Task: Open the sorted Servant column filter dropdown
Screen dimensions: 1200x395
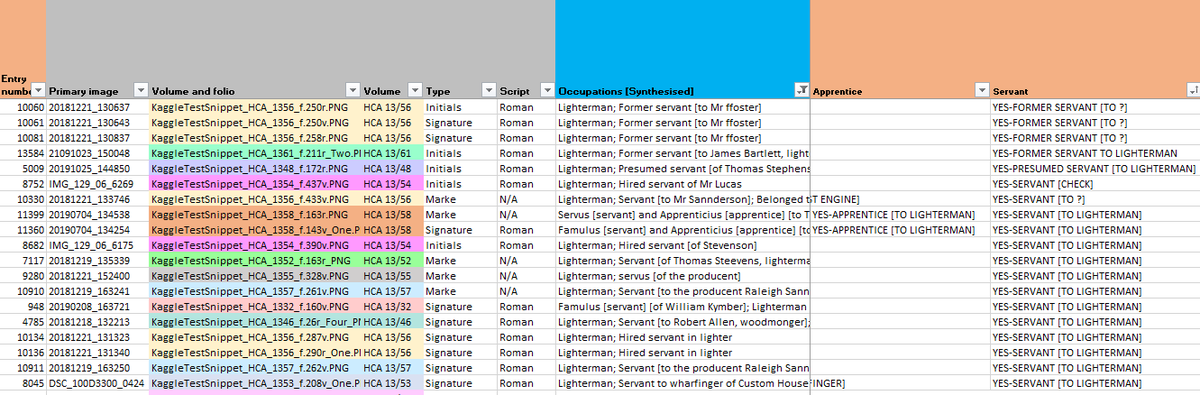Action: pyautogui.click(x=1192, y=90)
